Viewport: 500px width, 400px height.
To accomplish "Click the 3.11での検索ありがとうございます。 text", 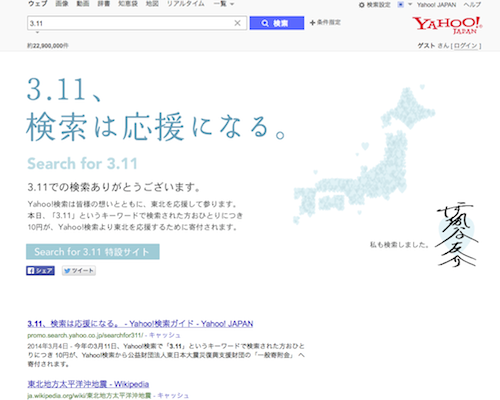I will [x=114, y=187].
